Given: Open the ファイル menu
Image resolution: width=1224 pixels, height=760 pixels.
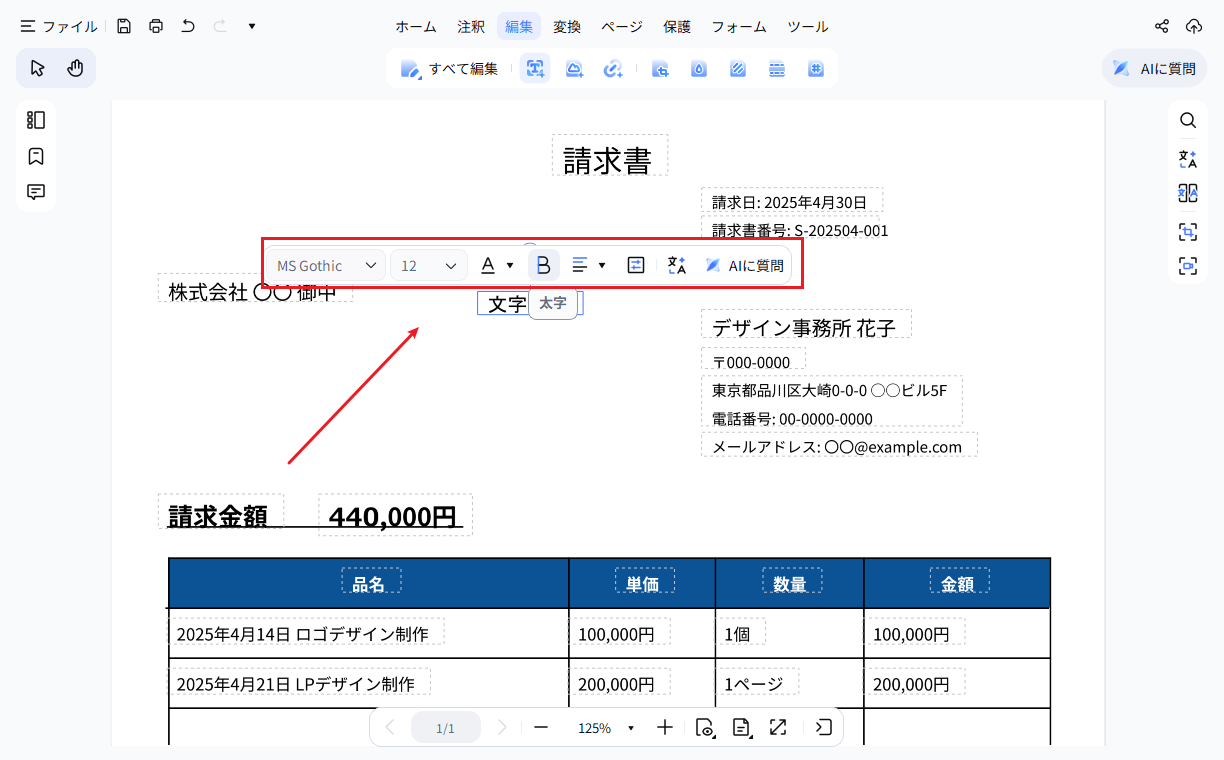Looking at the screenshot, I should tap(58, 26).
